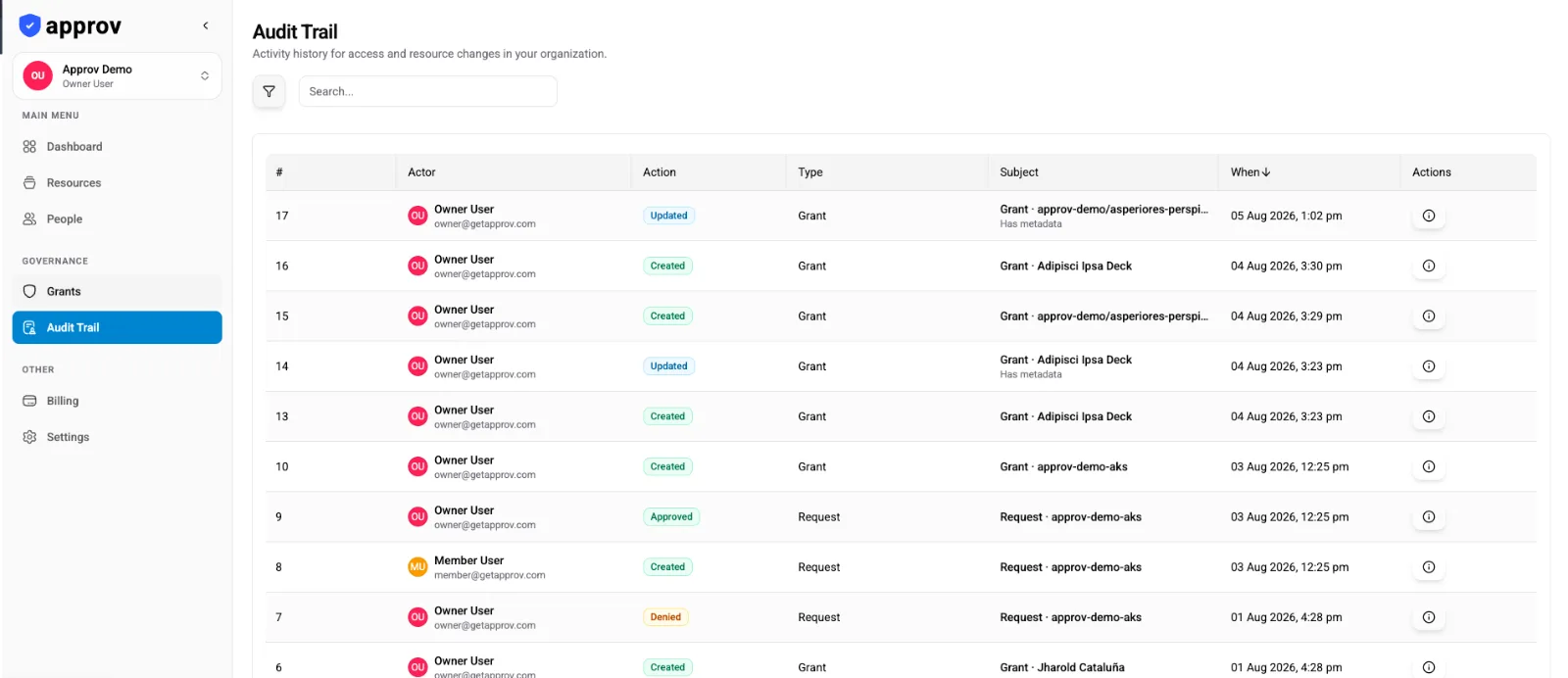The width and height of the screenshot is (1568, 678).
Task: Click 'Request' type cell in row 7
Action: click(819, 617)
